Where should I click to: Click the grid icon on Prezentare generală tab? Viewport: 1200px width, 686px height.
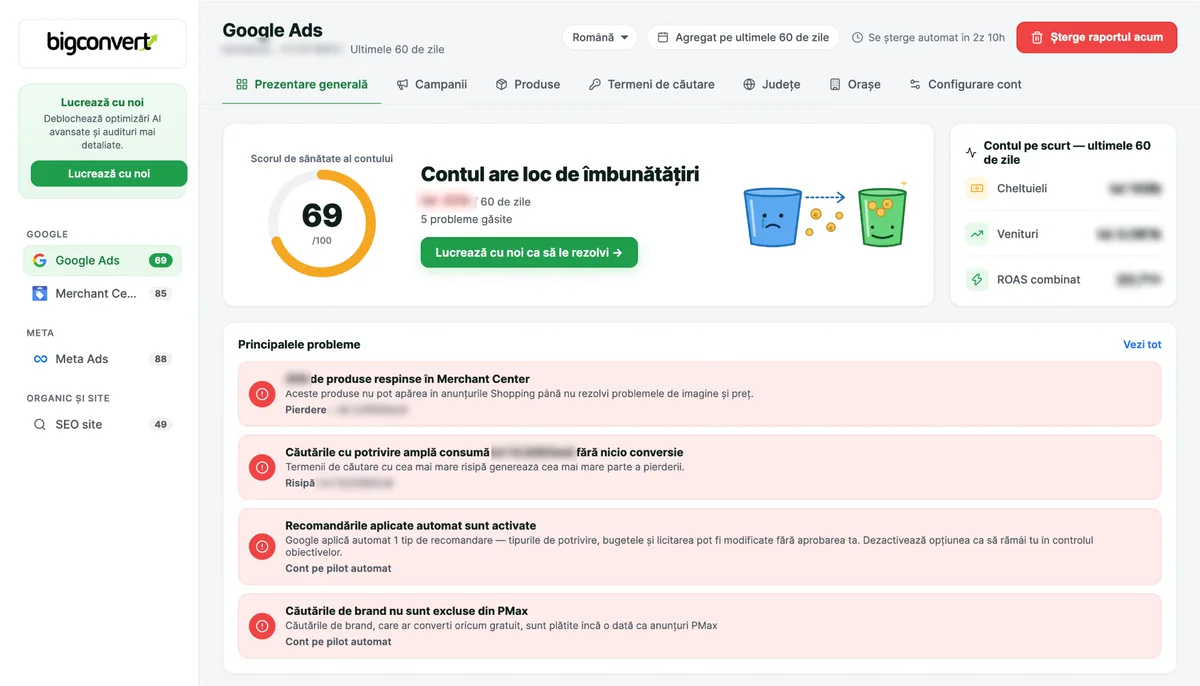coord(241,84)
